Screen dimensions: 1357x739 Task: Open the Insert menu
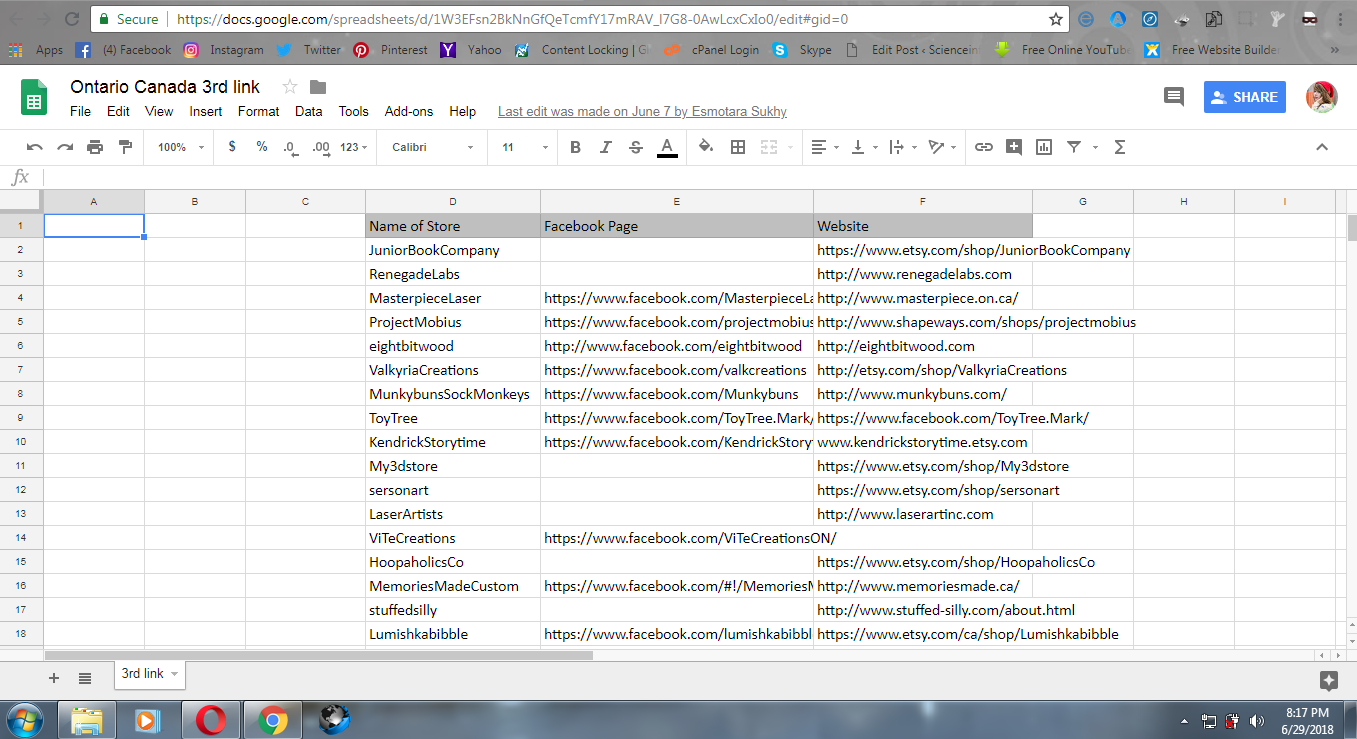click(x=206, y=111)
